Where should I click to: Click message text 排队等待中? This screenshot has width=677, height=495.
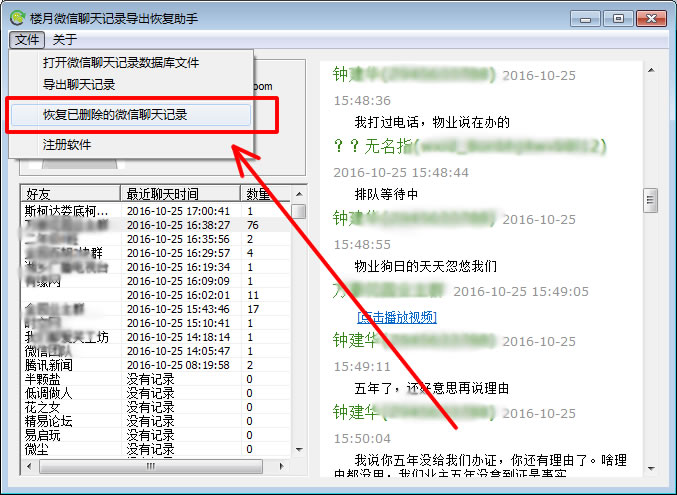point(386,194)
